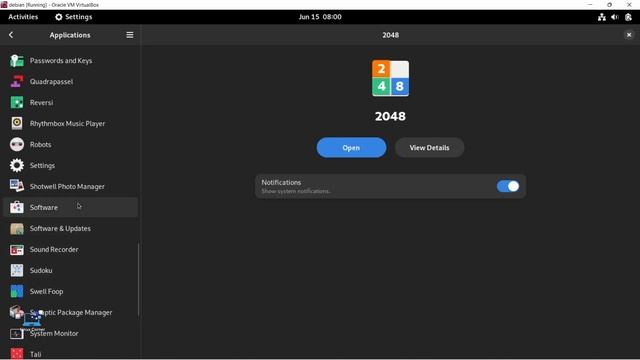Select the Software & Updates label
The width and height of the screenshot is (640, 360).
point(60,228)
